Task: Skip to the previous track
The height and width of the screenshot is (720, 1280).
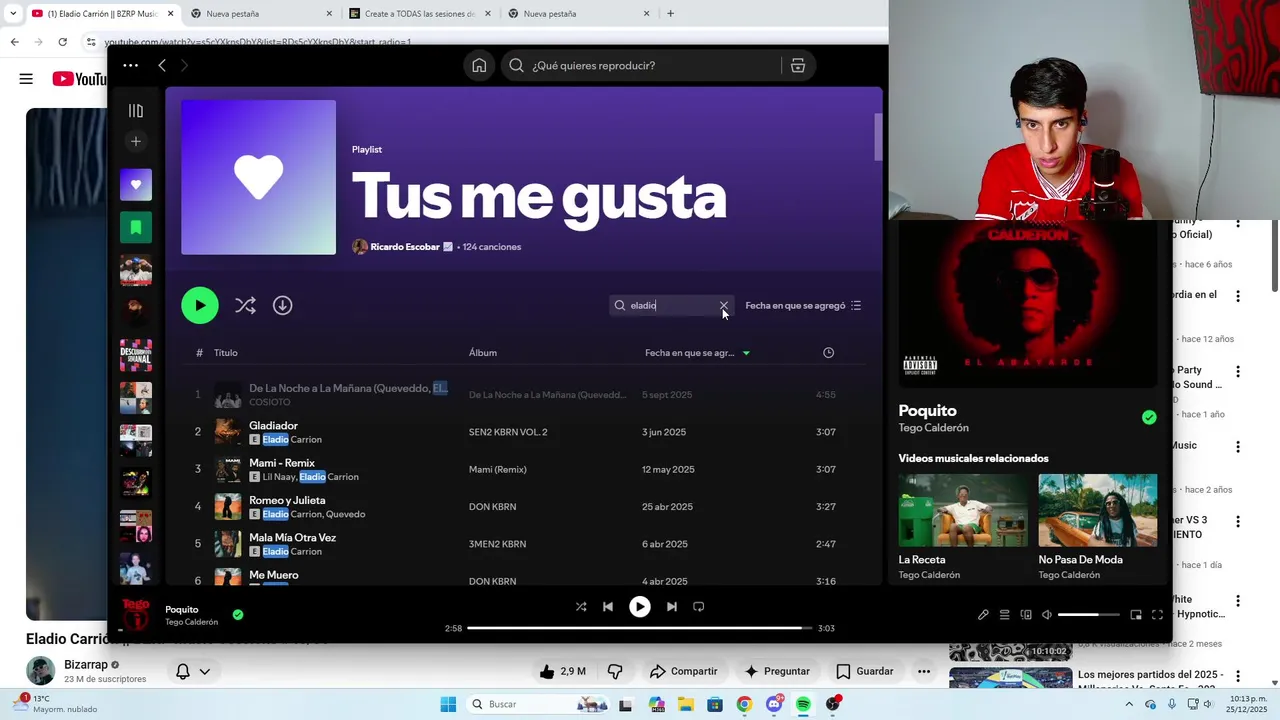Action: tap(608, 606)
